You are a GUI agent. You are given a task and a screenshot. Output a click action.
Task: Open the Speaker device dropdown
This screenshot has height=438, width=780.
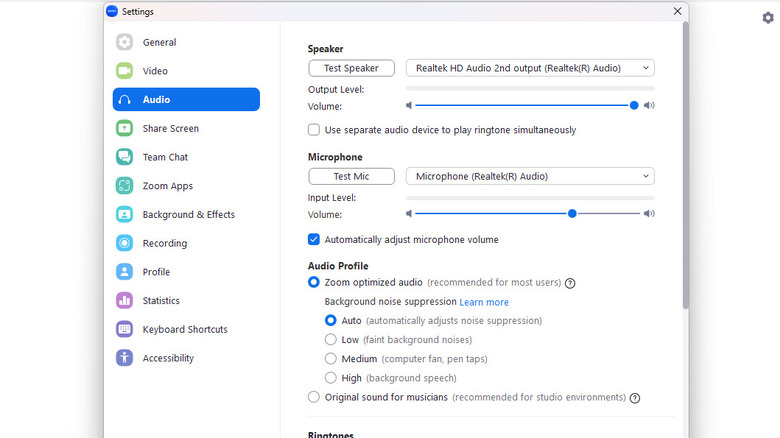click(x=529, y=68)
